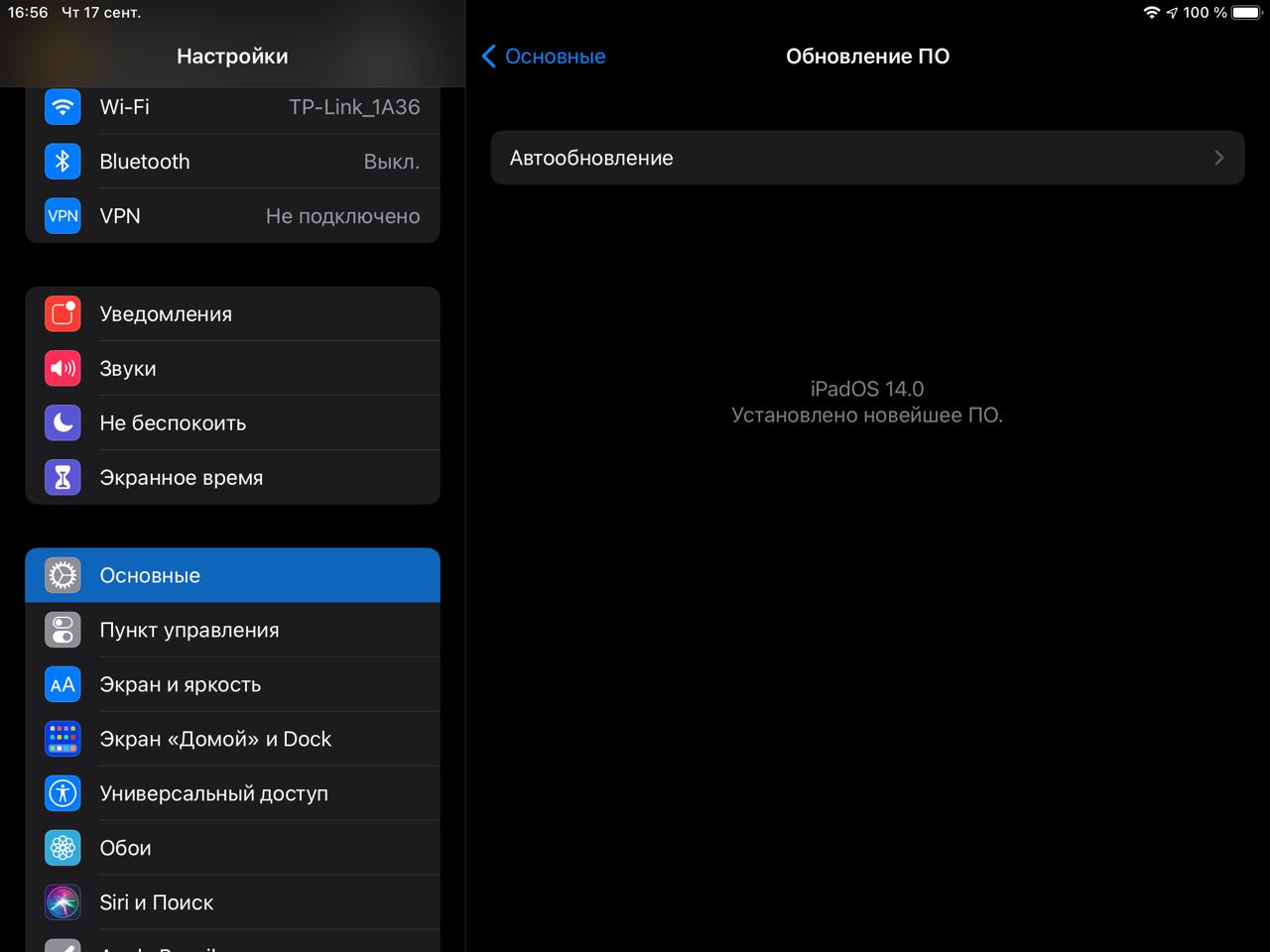1270x952 pixels.
Task: Tap the Не подключено VPN status
Action: (x=342, y=216)
